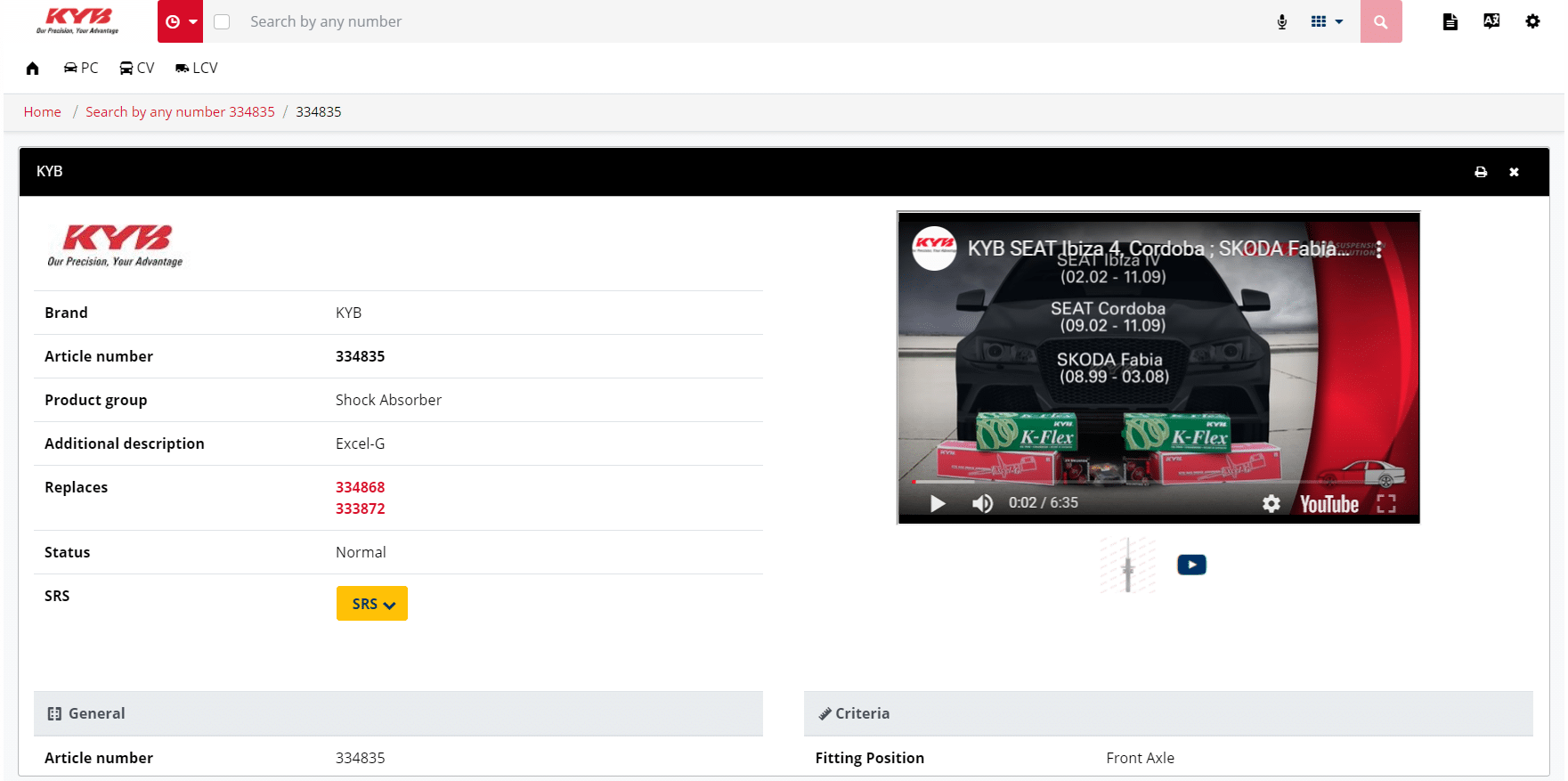1568x781 pixels.
Task: Open YouTube video options menu
Action: [1378, 250]
